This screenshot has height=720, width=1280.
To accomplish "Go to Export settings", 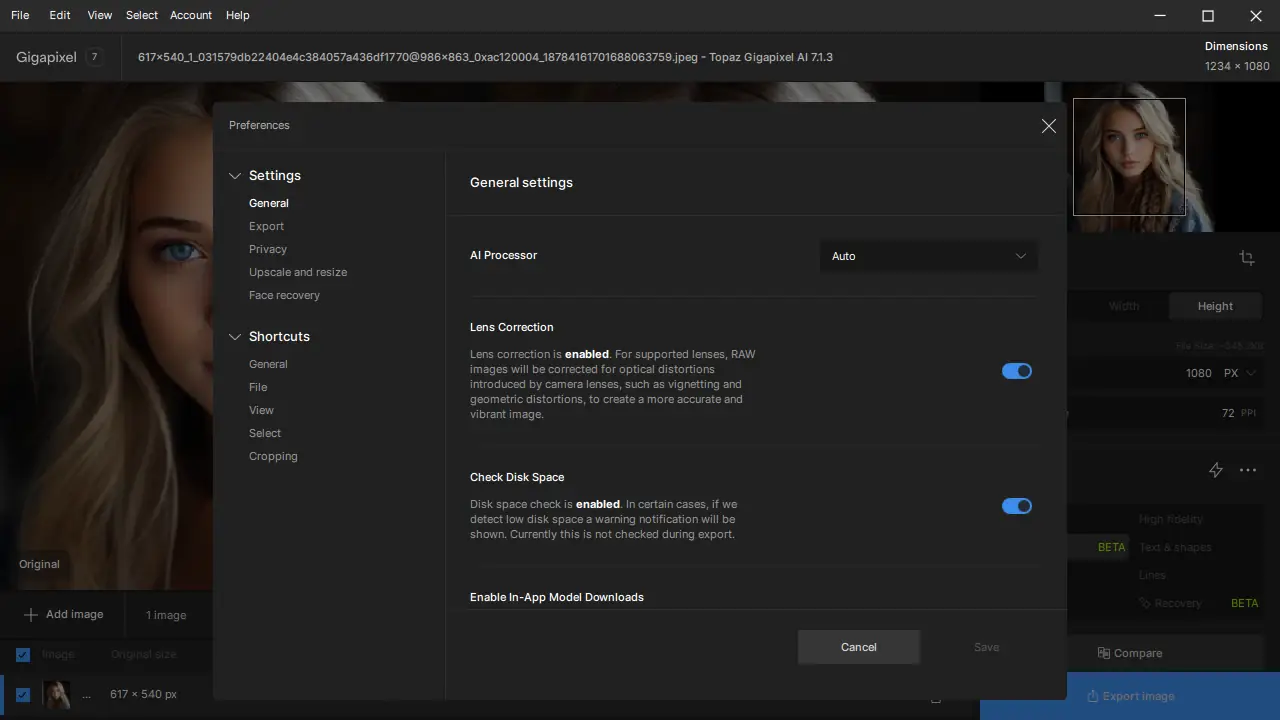I will pos(266,226).
